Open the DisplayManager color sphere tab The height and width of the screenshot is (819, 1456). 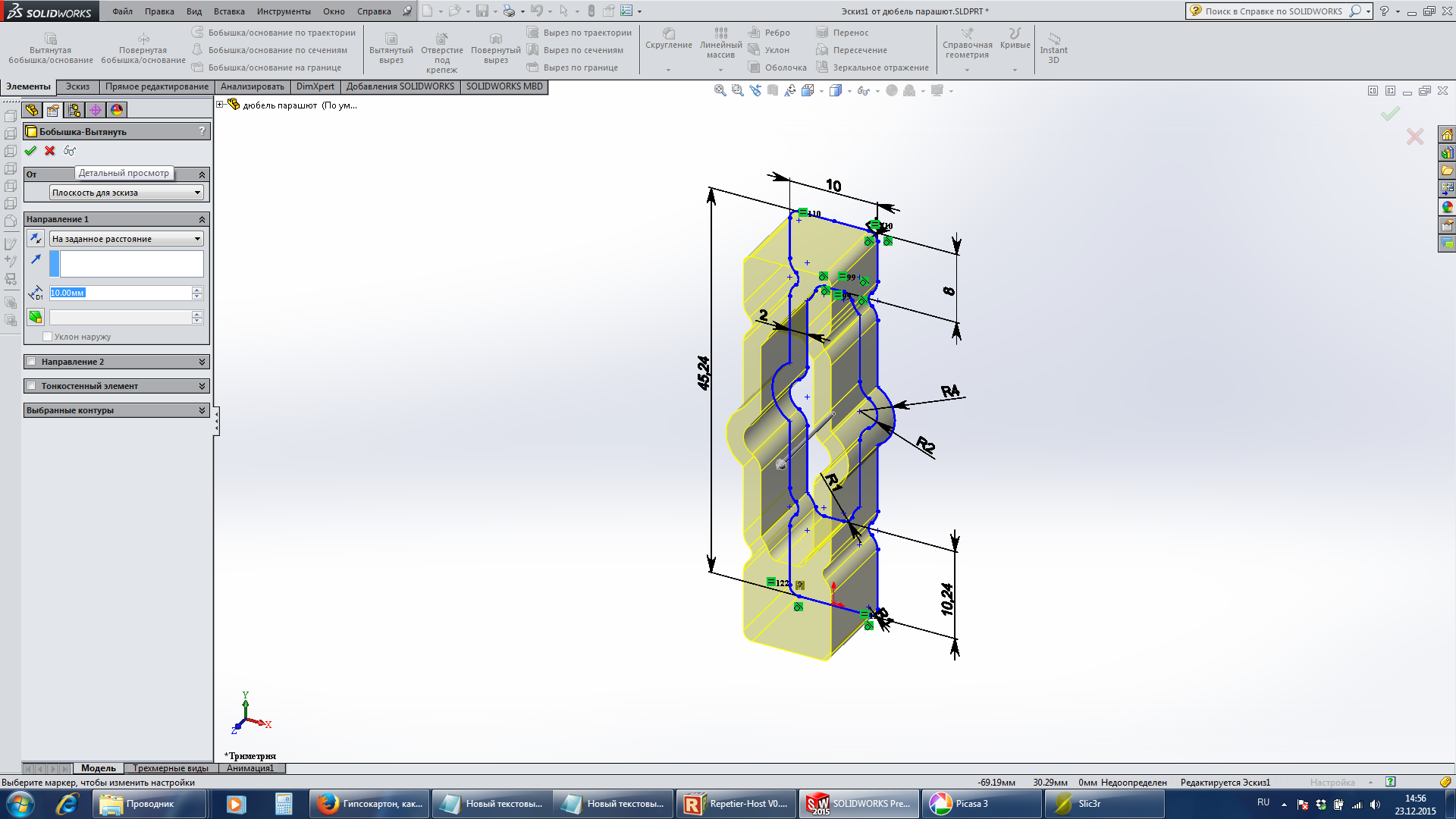[x=117, y=110]
